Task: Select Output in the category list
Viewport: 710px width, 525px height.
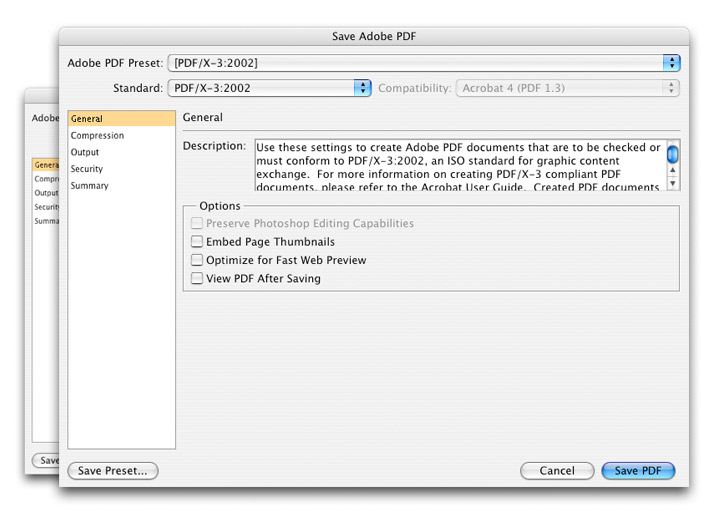Action: pyautogui.click(x=121, y=152)
